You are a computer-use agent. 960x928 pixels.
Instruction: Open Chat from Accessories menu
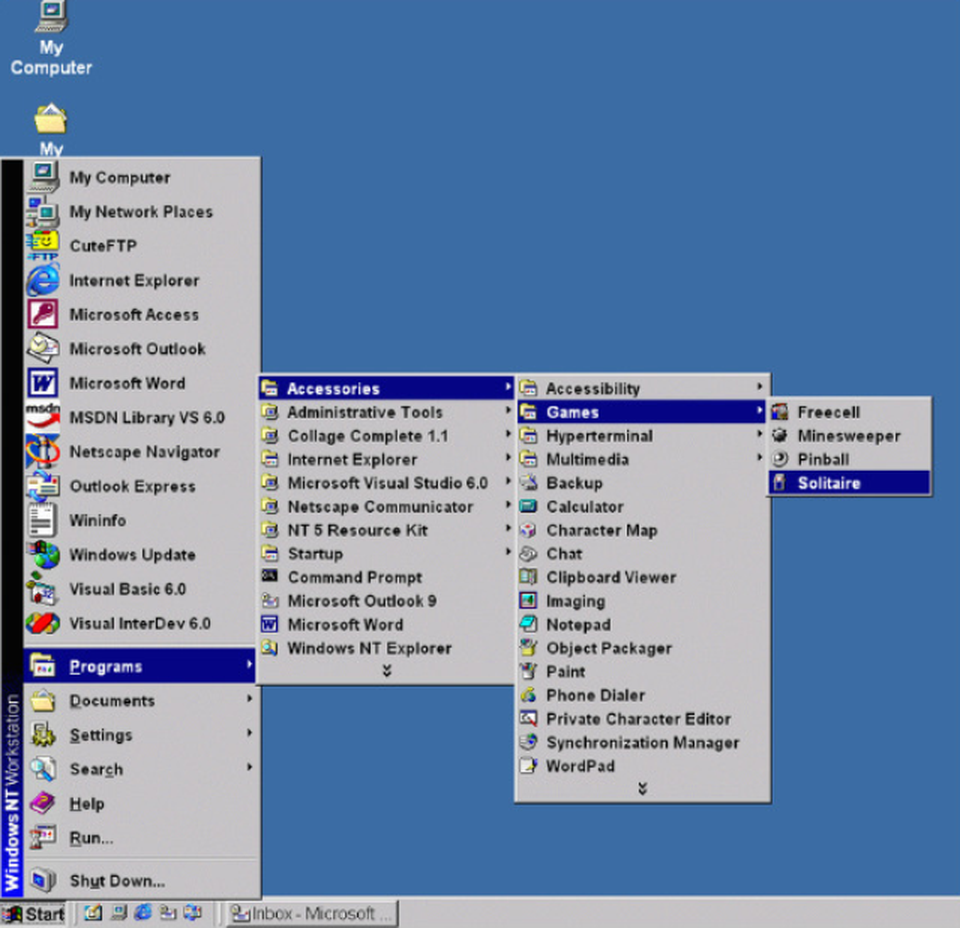[x=642, y=553]
